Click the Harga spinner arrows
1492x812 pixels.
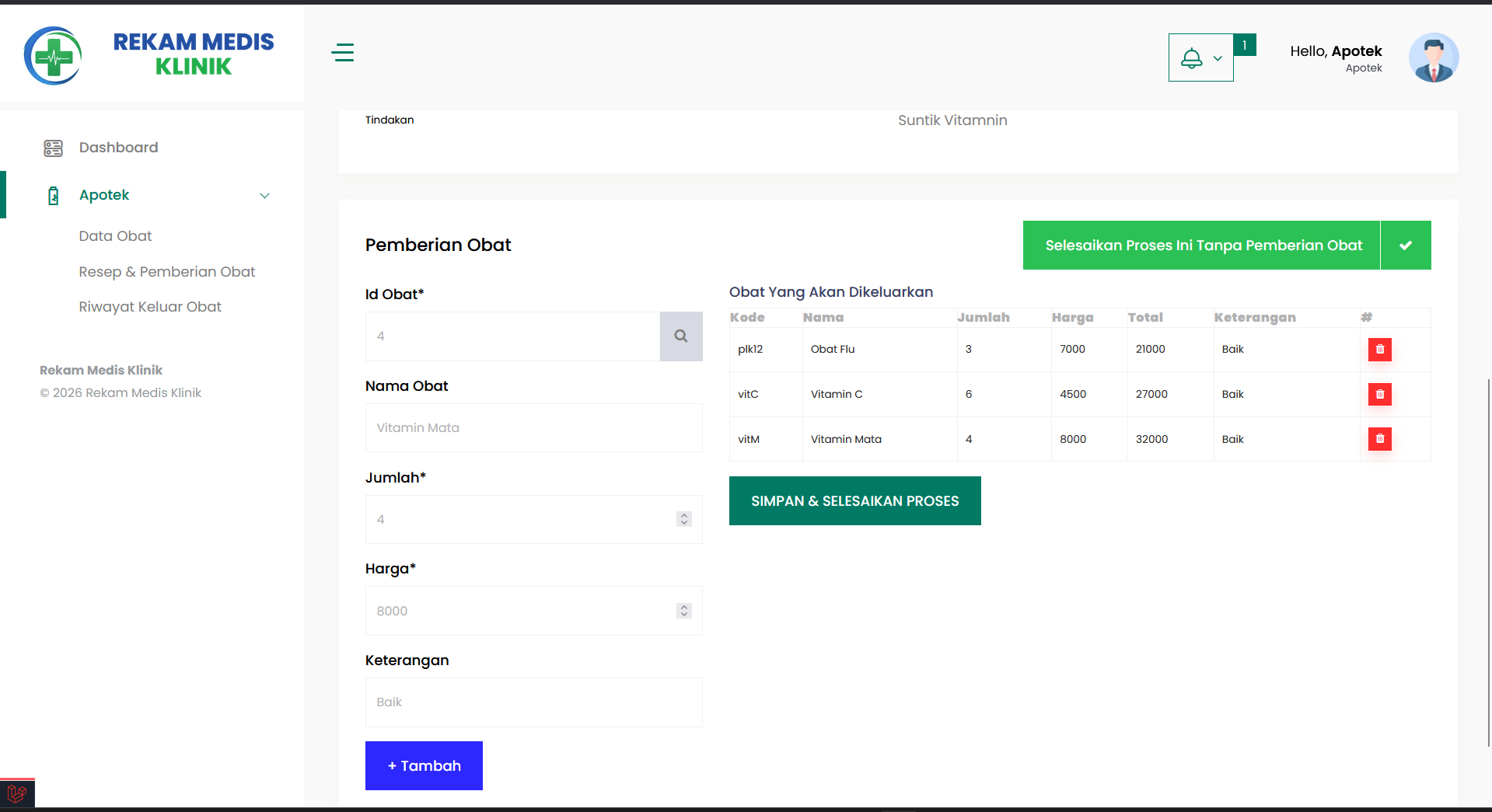[x=684, y=611]
